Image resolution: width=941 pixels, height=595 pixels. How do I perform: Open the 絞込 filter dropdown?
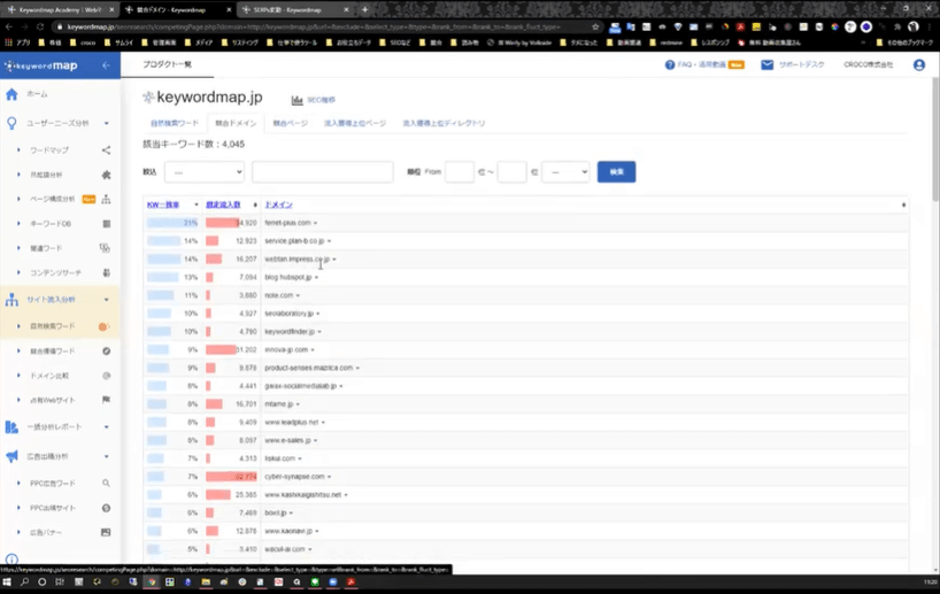pyautogui.click(x=204, y=172)
